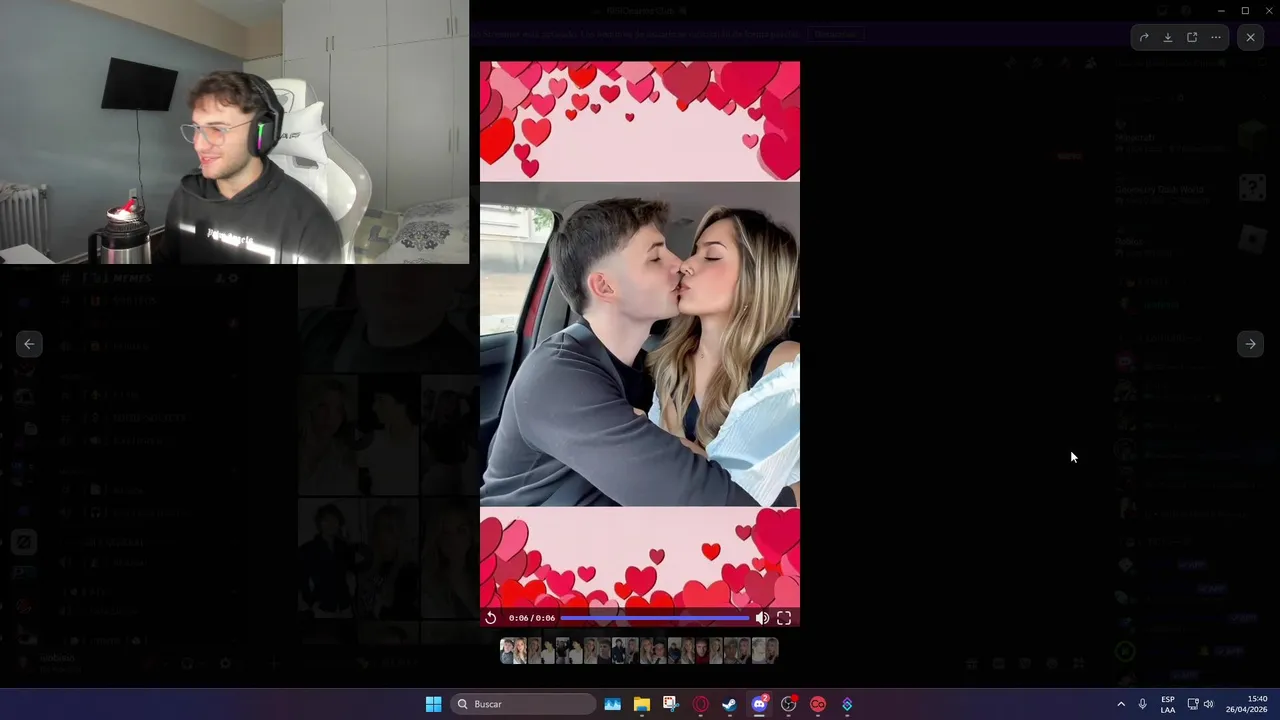Image resolution: width=1280 pixels, height=720 pixels.
Task: Mute the video with the speaker icon
Action: 762,618
